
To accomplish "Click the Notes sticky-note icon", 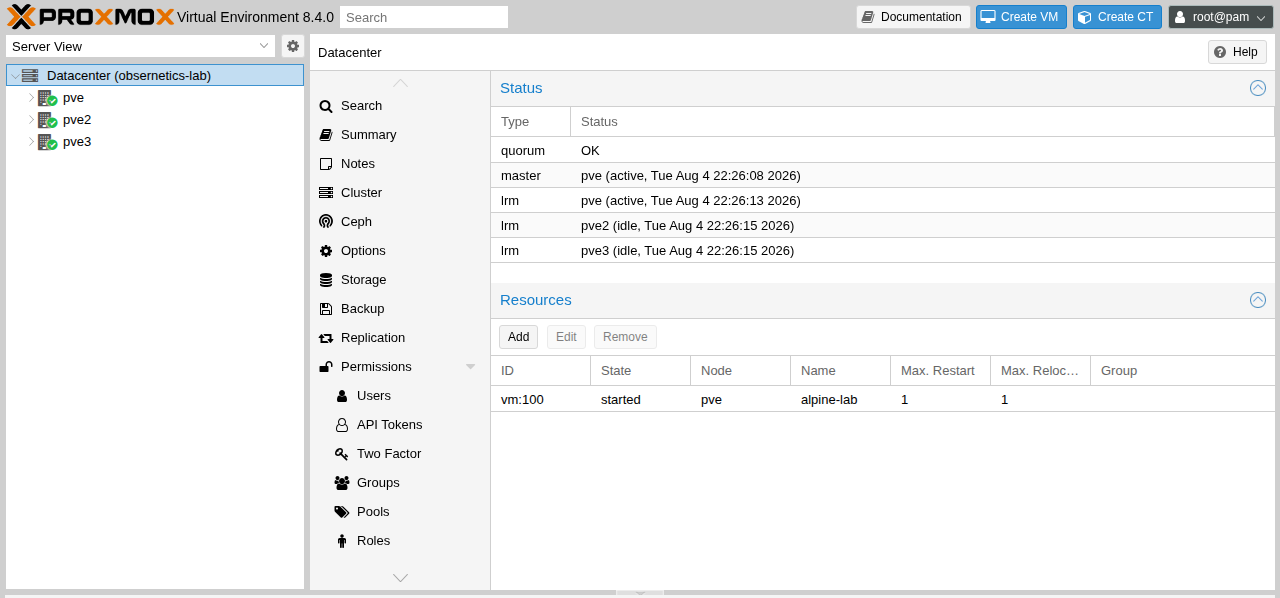I will pos(326,164).
